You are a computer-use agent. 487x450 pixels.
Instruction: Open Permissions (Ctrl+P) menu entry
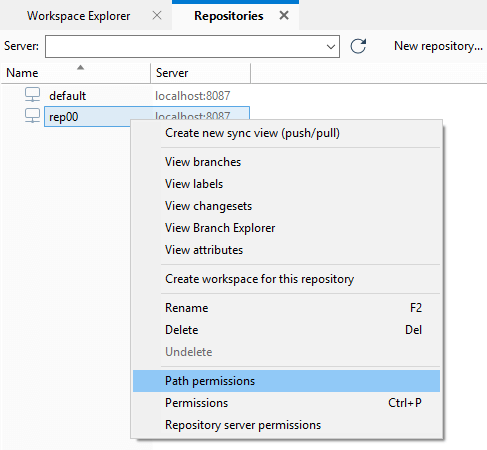(286, 403)
